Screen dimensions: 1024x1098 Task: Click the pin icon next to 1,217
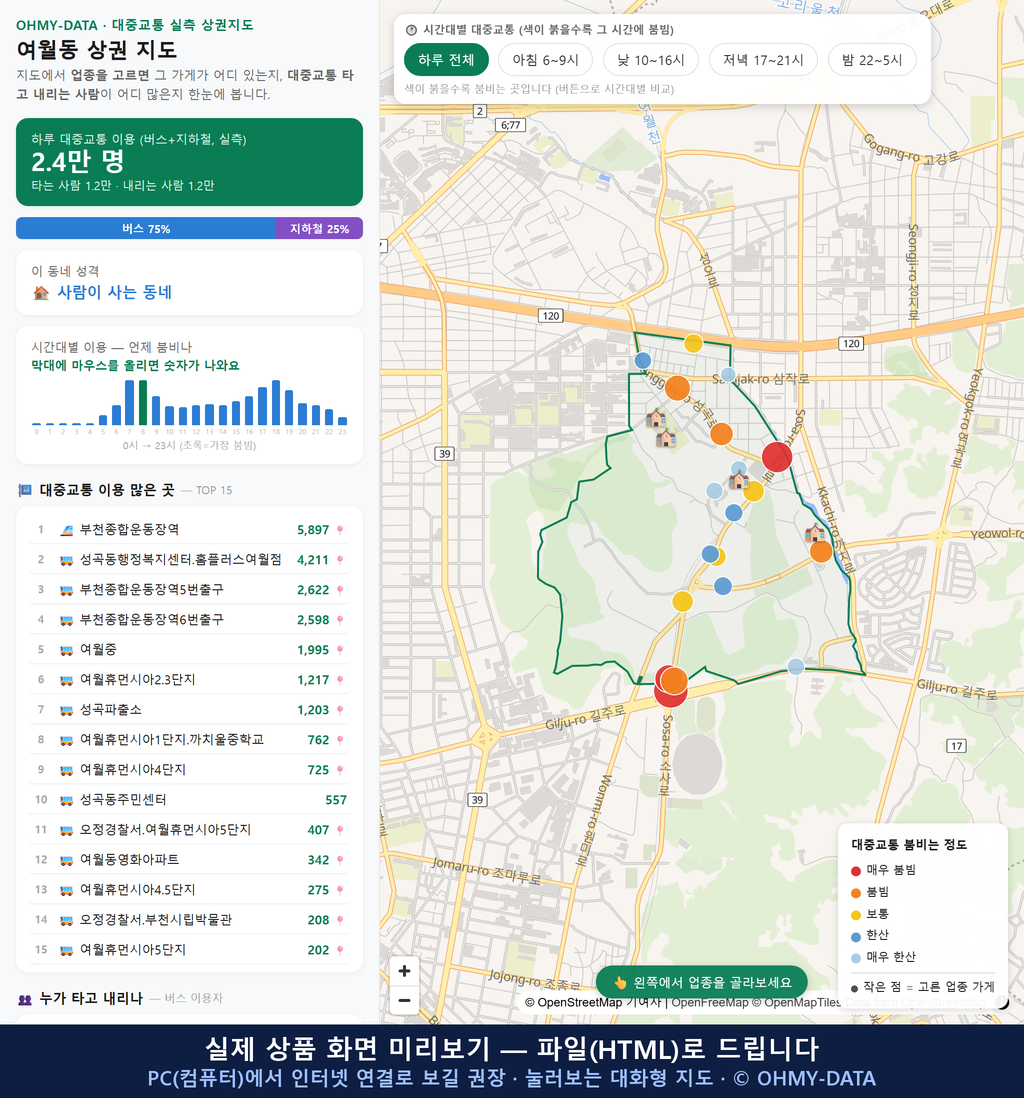[340, 680]
